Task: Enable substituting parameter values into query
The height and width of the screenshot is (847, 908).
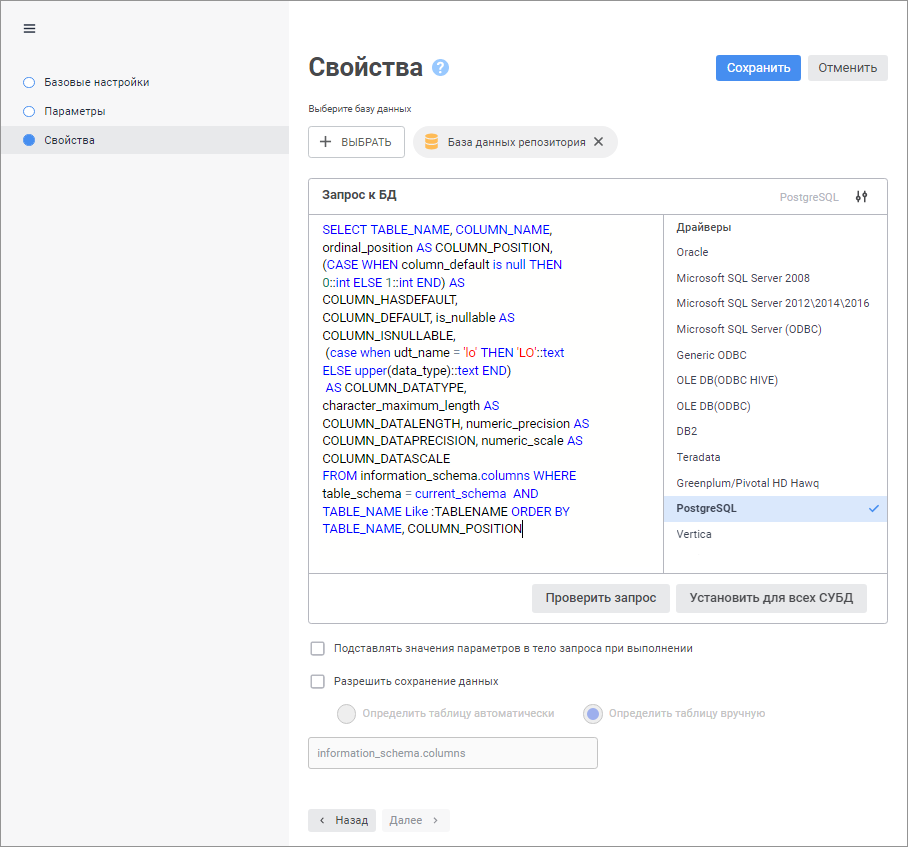Action: pyautogui.click(x=318, y=648)
